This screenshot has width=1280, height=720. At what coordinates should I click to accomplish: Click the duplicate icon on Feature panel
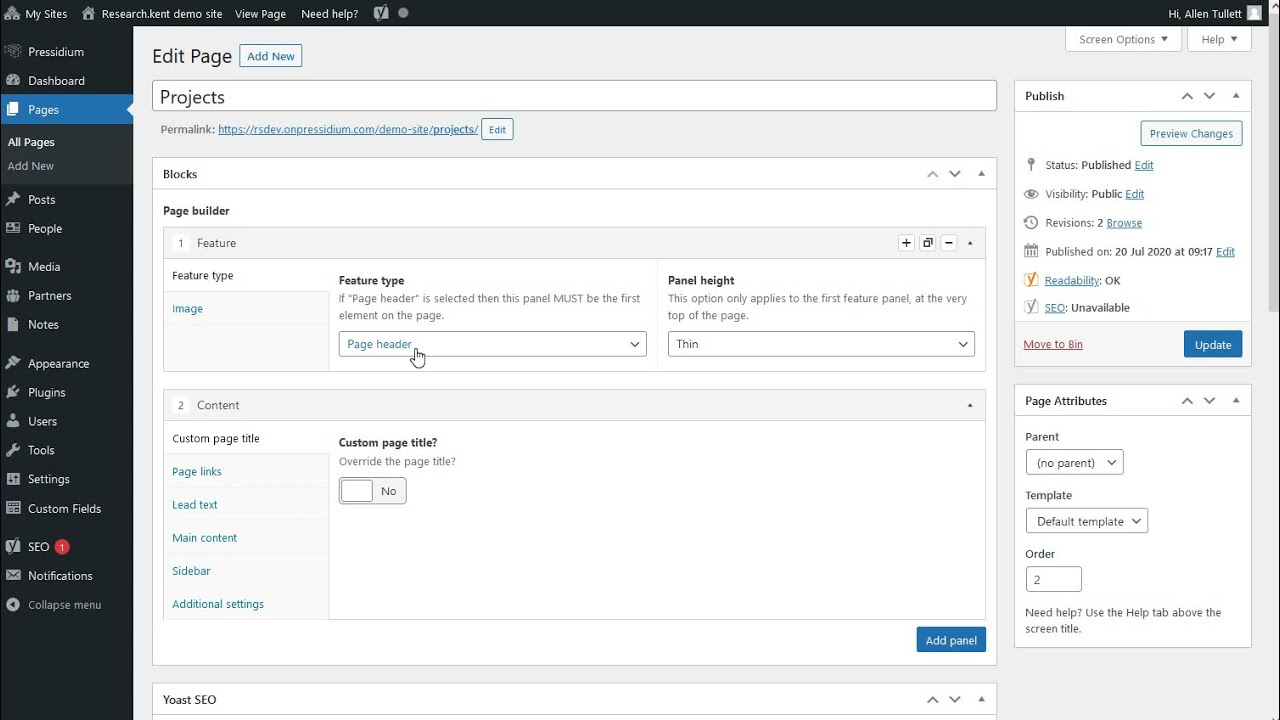(928, 243)
